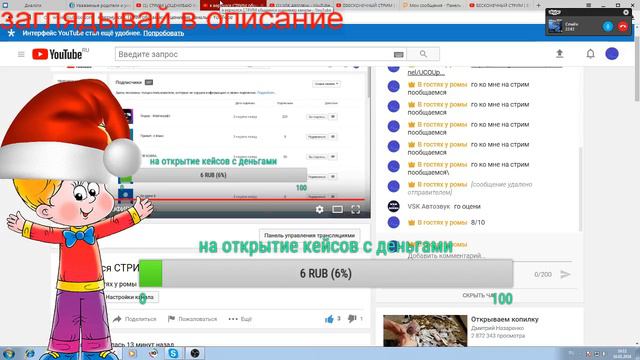Open 'Панель управления трансляциями' button
The width and height of the screenshot is (640, 360).
pos(309,236)
